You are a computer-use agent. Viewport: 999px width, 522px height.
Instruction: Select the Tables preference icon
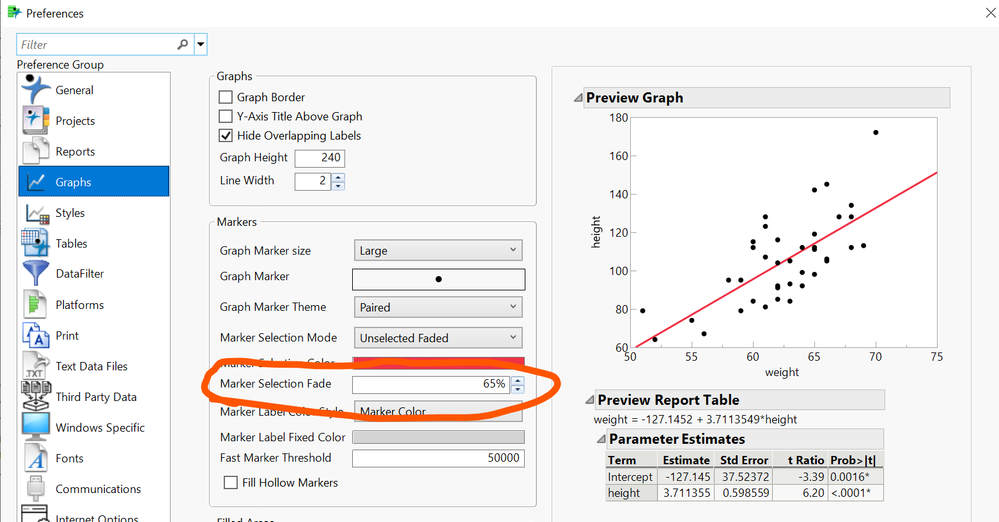click(x=37, y=243)
